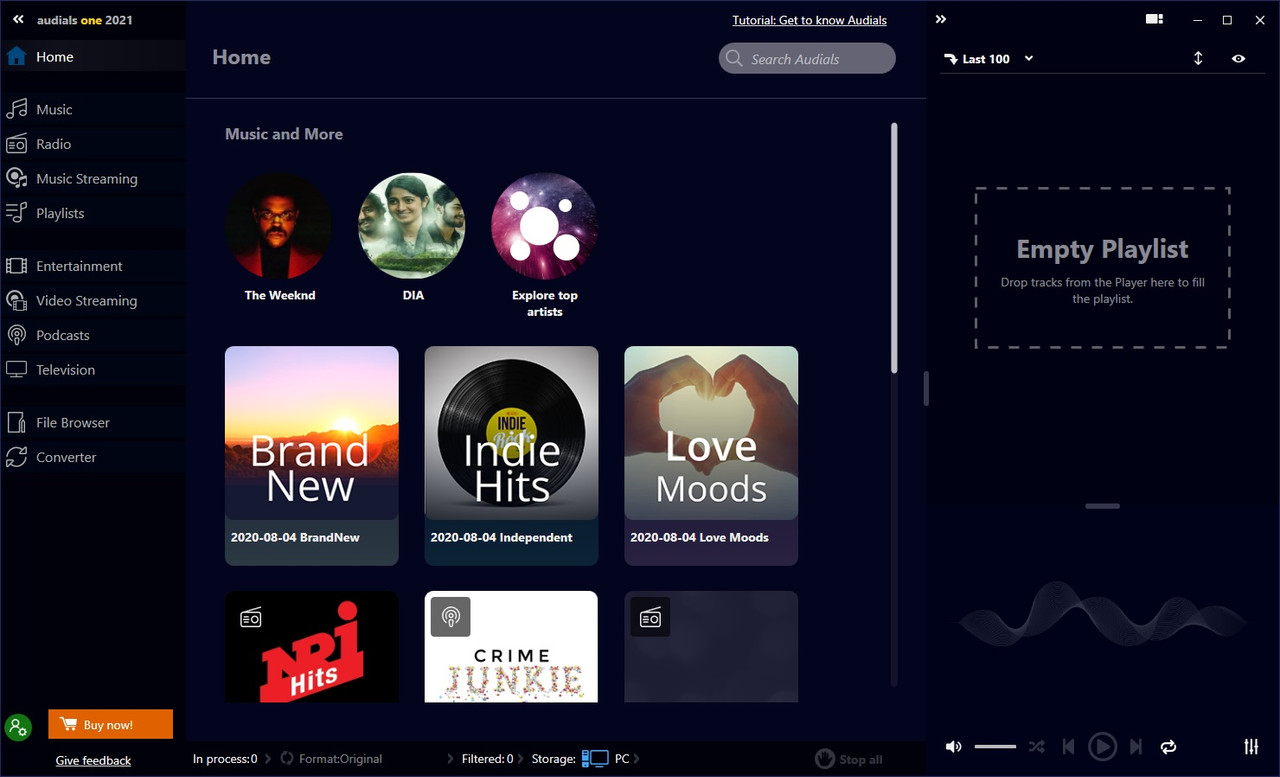Mute the player volume

954,747
